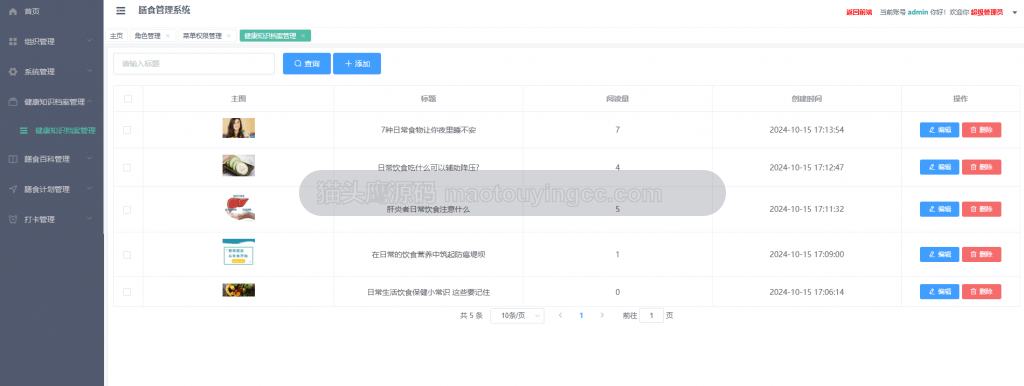
Task: Click 编辑 for the 17:13:54 row
Action: (939, 130)
